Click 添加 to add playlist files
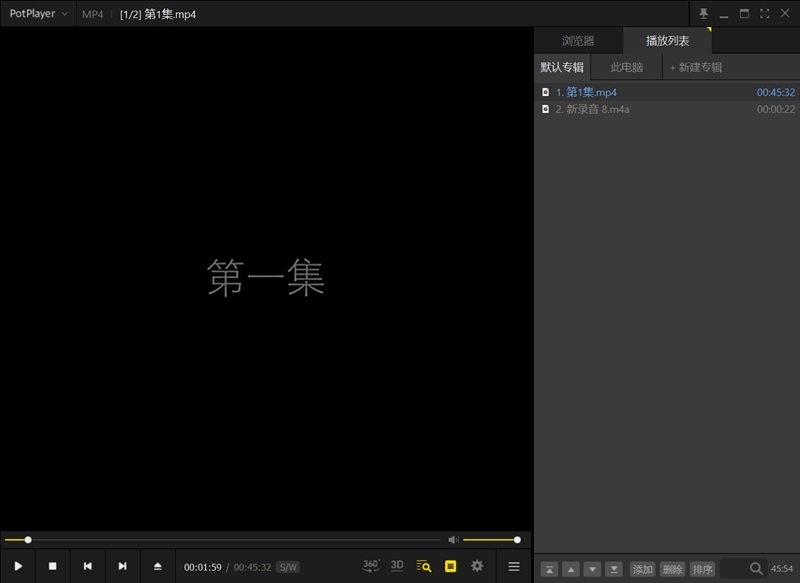 [645, 568]
